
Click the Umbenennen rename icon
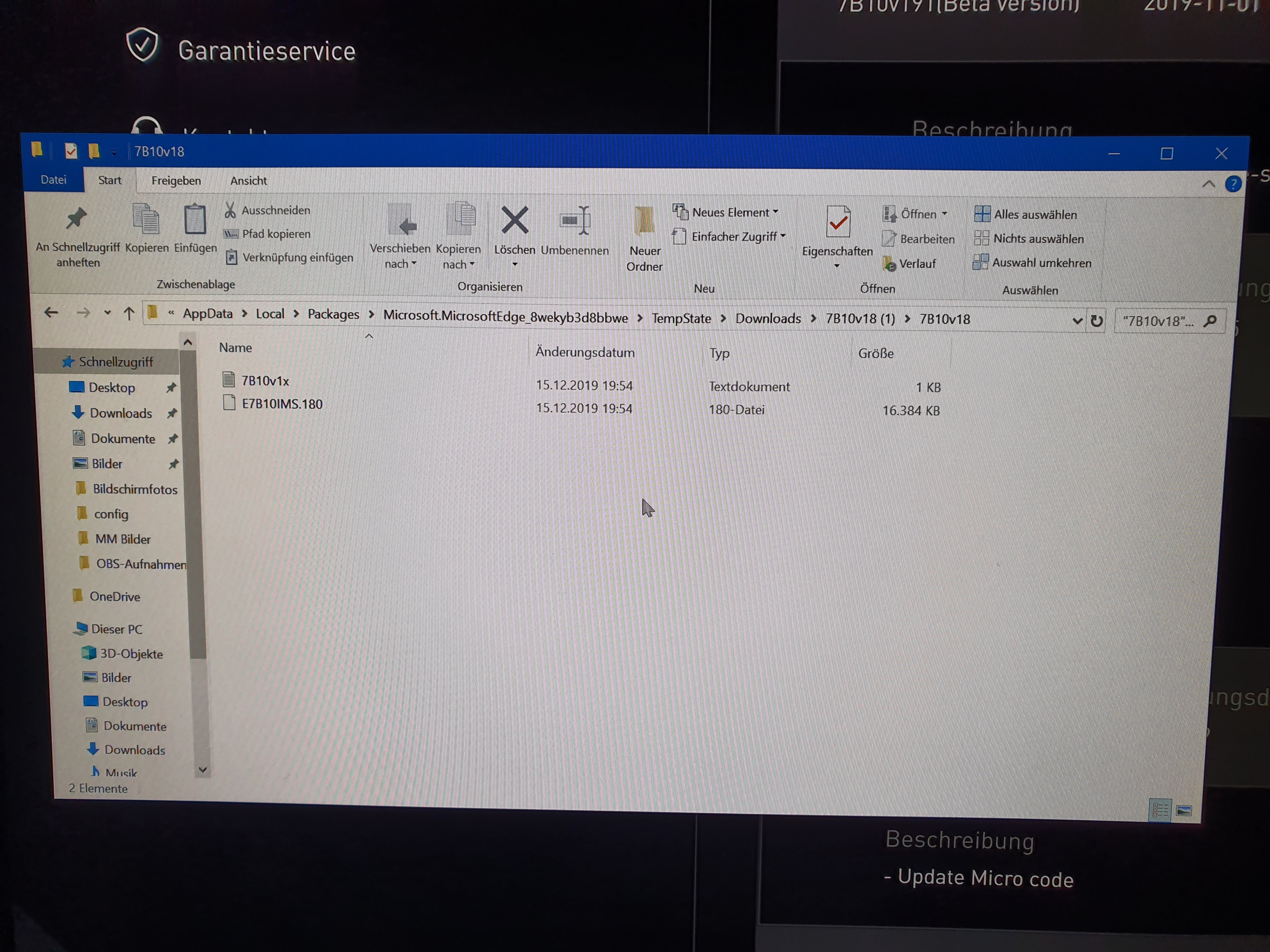click(575, 221)
